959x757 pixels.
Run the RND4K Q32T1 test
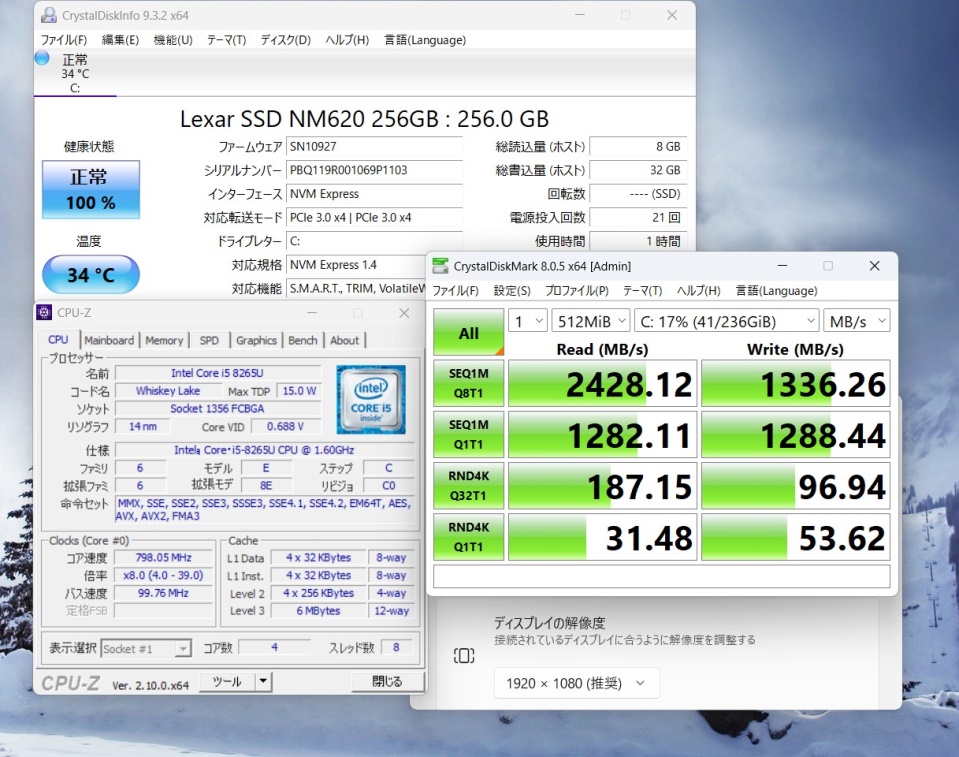[468, 486]
